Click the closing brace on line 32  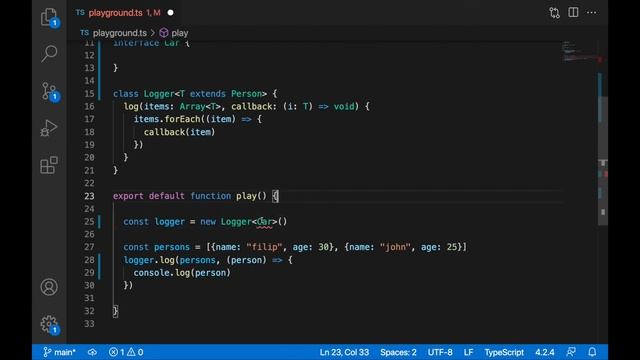pyautogui.click(x=116, y=311)
